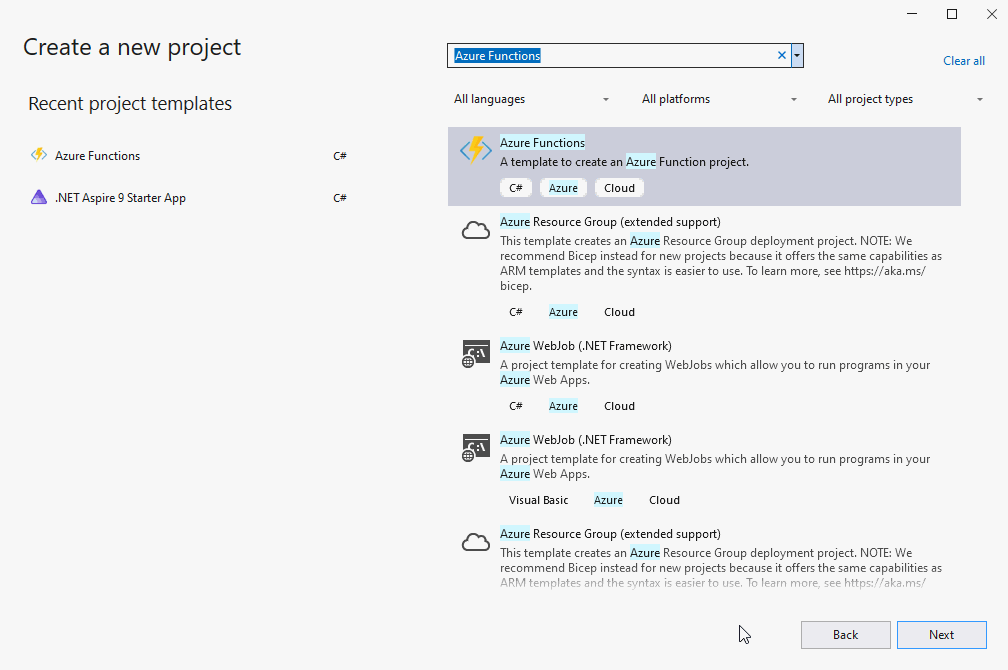Open the All platforms dropdown
Screen dimensions: 1008x670
(x=717, y=99)
